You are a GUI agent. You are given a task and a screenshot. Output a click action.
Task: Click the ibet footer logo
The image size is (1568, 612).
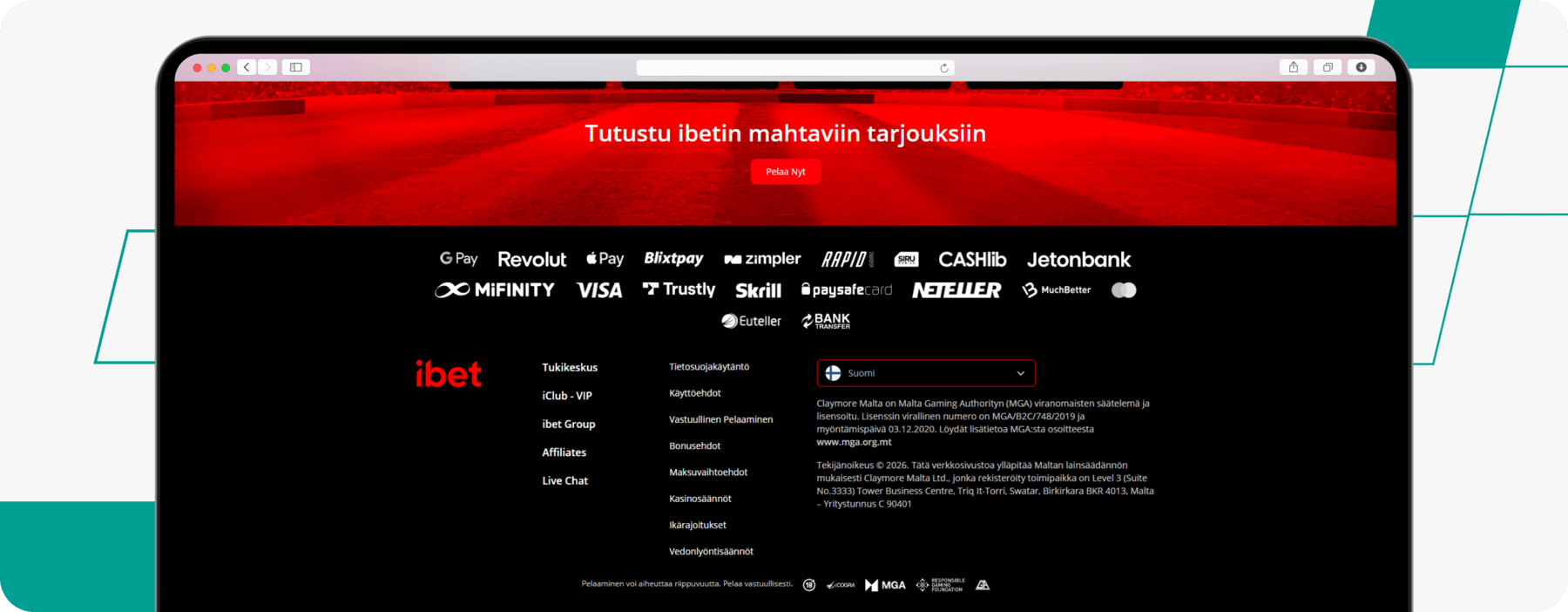449,374
